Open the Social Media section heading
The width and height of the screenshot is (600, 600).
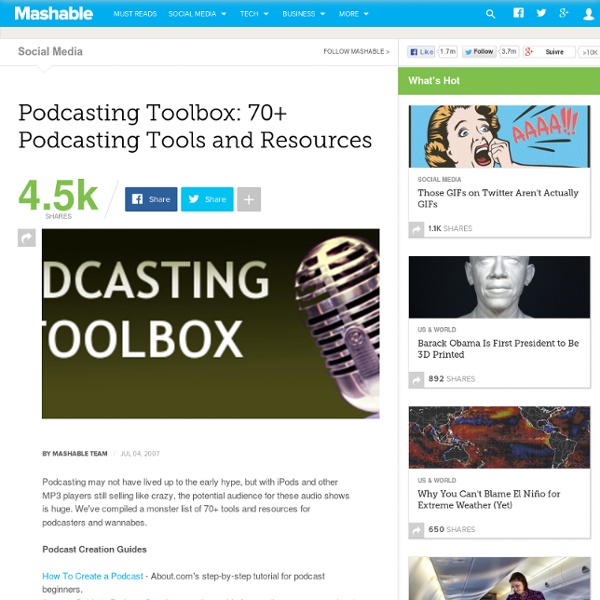click(50, 51)
